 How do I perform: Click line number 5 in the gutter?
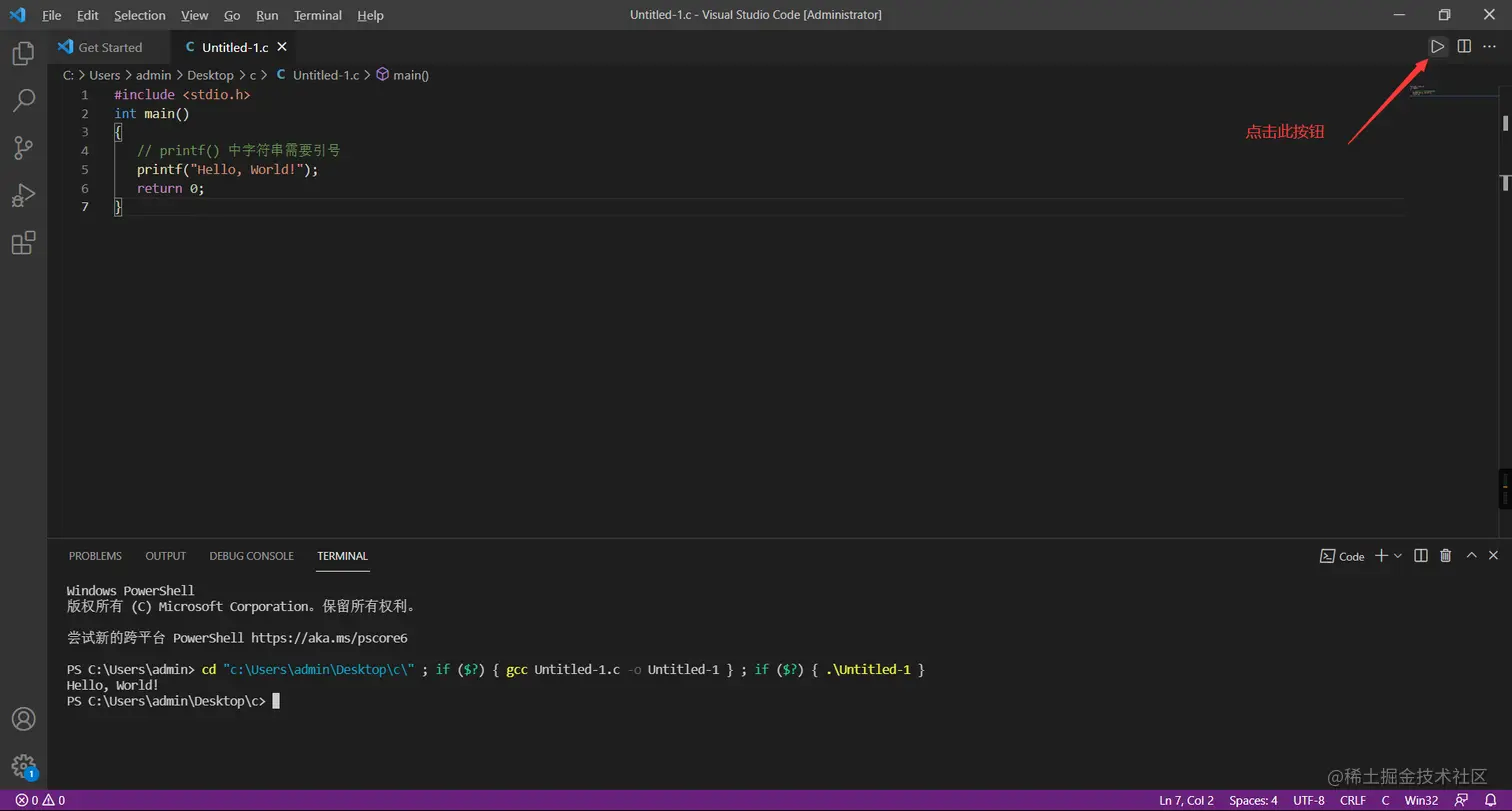click(x=85, y=169)
